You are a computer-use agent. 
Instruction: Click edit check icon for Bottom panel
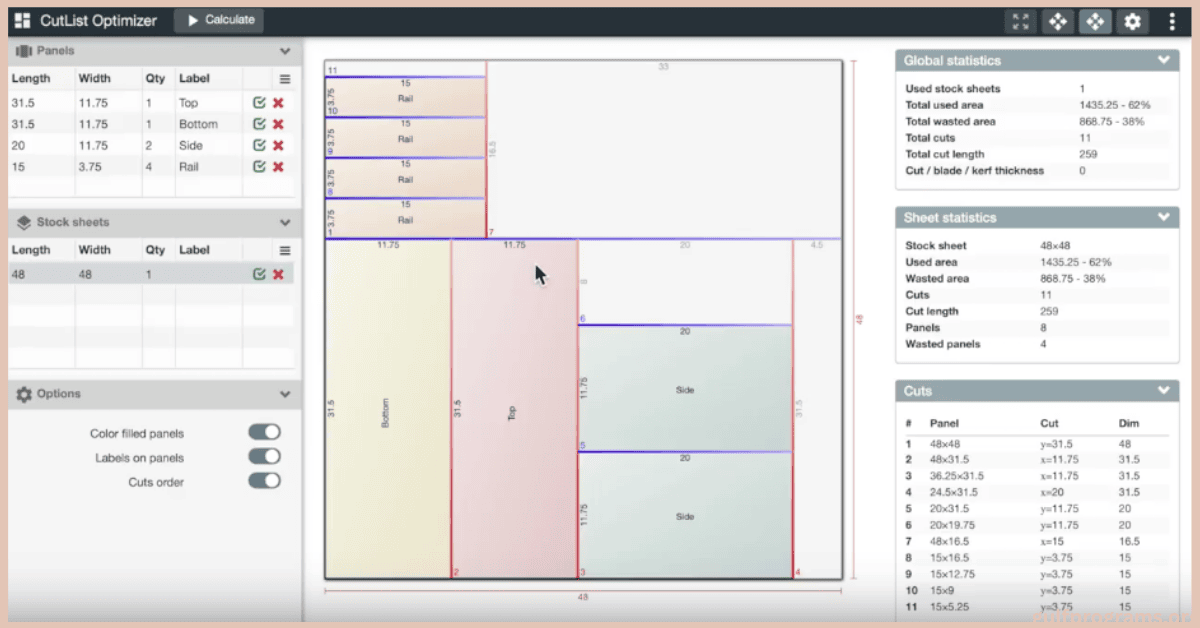tap(259, 124)
